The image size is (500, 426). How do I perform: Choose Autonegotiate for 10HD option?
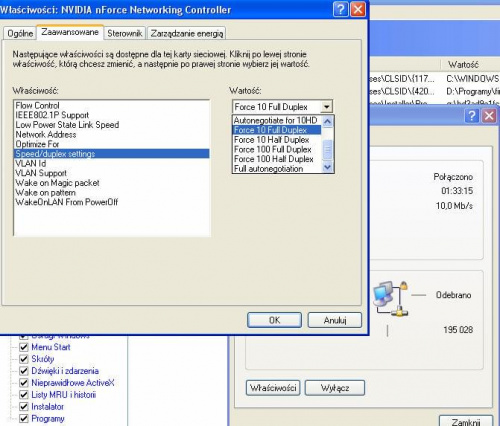[x=276, y=120]
